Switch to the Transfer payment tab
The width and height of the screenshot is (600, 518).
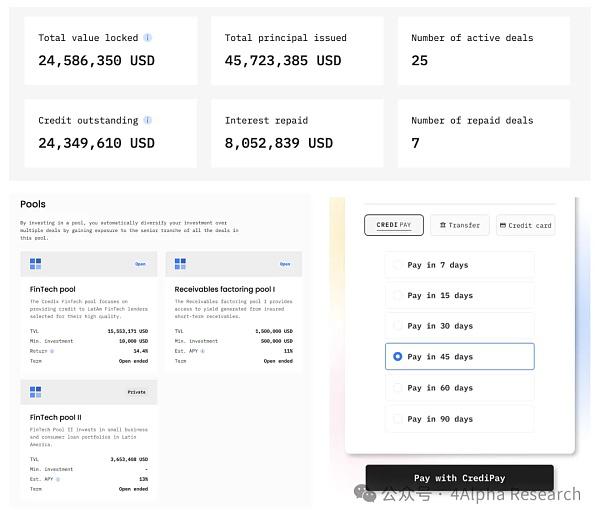[460, 225]
